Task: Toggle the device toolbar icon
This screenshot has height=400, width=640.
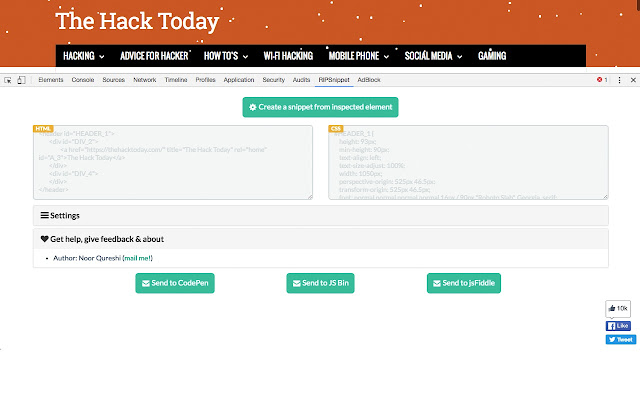Action: click(21, 80)
